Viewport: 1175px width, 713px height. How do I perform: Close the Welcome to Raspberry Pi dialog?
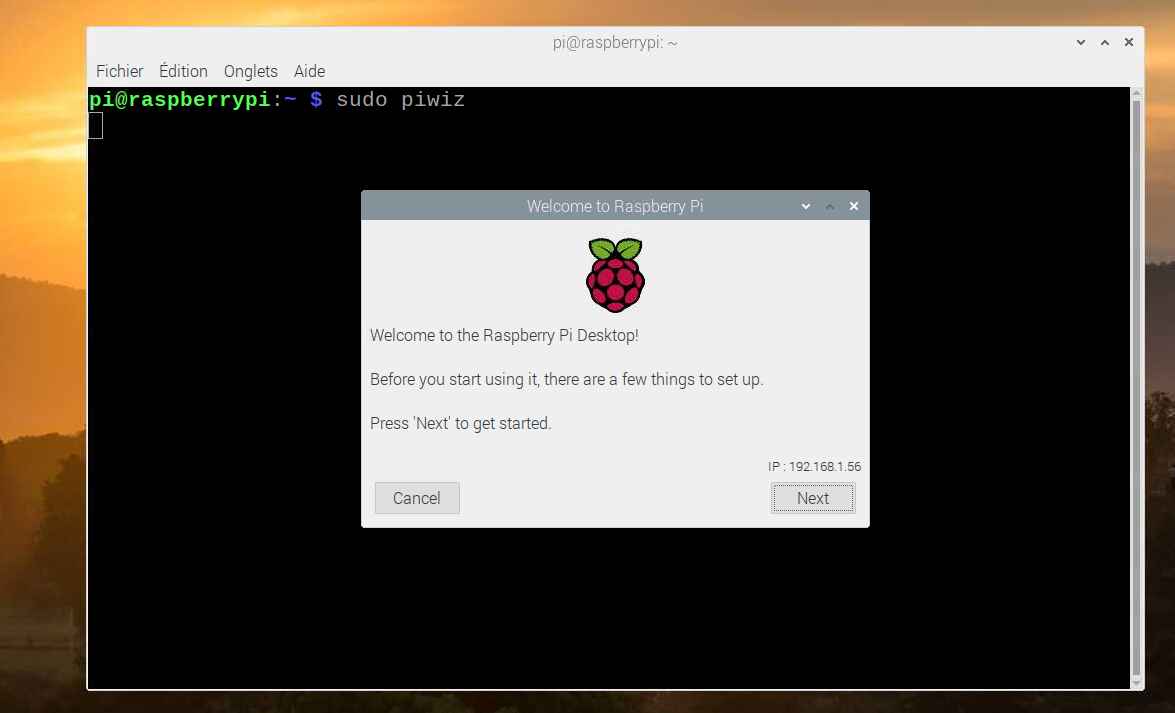854,206
